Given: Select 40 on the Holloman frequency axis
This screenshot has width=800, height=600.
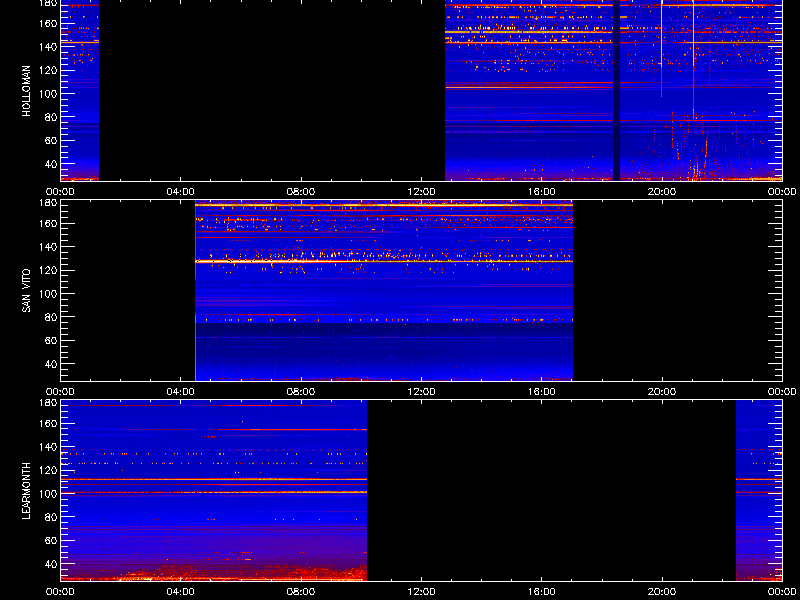Looking at the screenshot, I should point(51,164).
